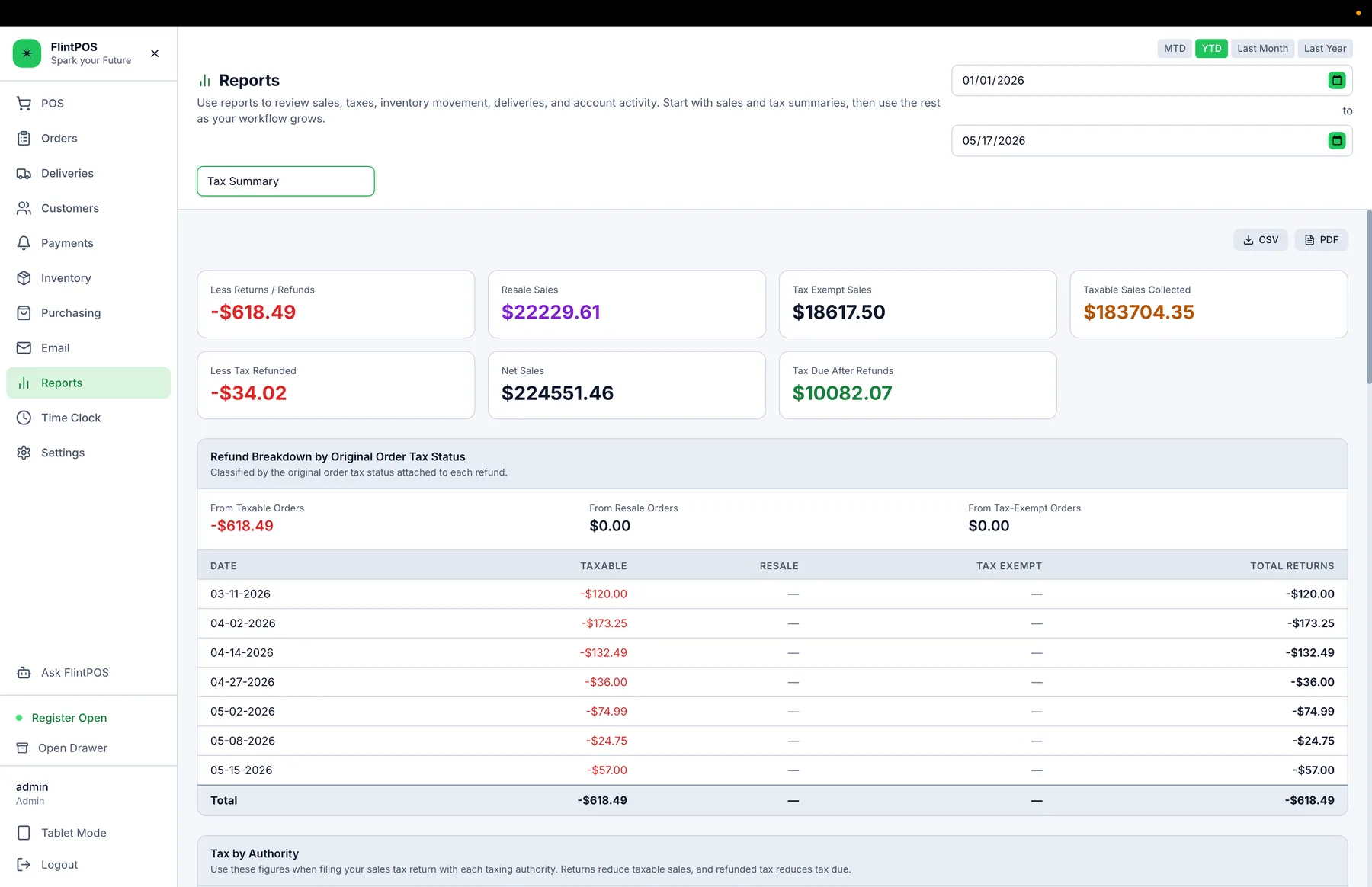1372x887 pixels.
Task: Select the Last Year date range
Action: pos(1325,49)
